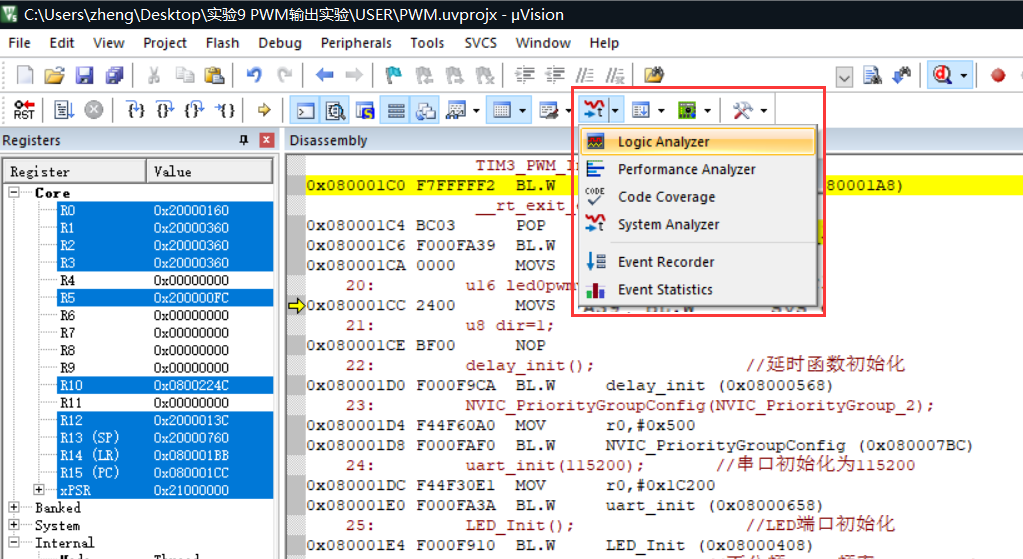
Task: Open the Peripherals menu
Action: coord(356,43)
